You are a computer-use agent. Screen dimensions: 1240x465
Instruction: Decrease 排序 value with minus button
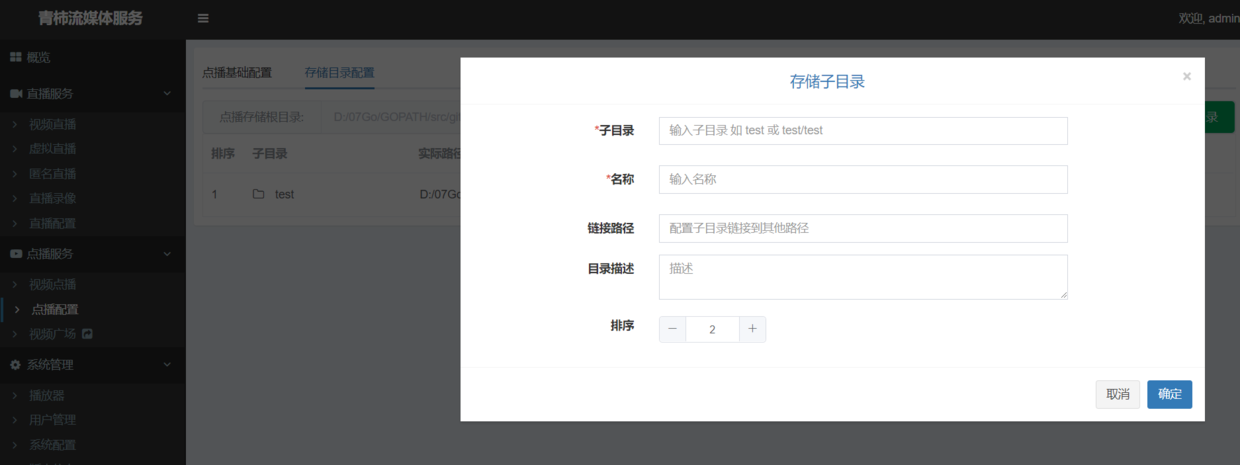pyautogui.click(x=673, y=329)
